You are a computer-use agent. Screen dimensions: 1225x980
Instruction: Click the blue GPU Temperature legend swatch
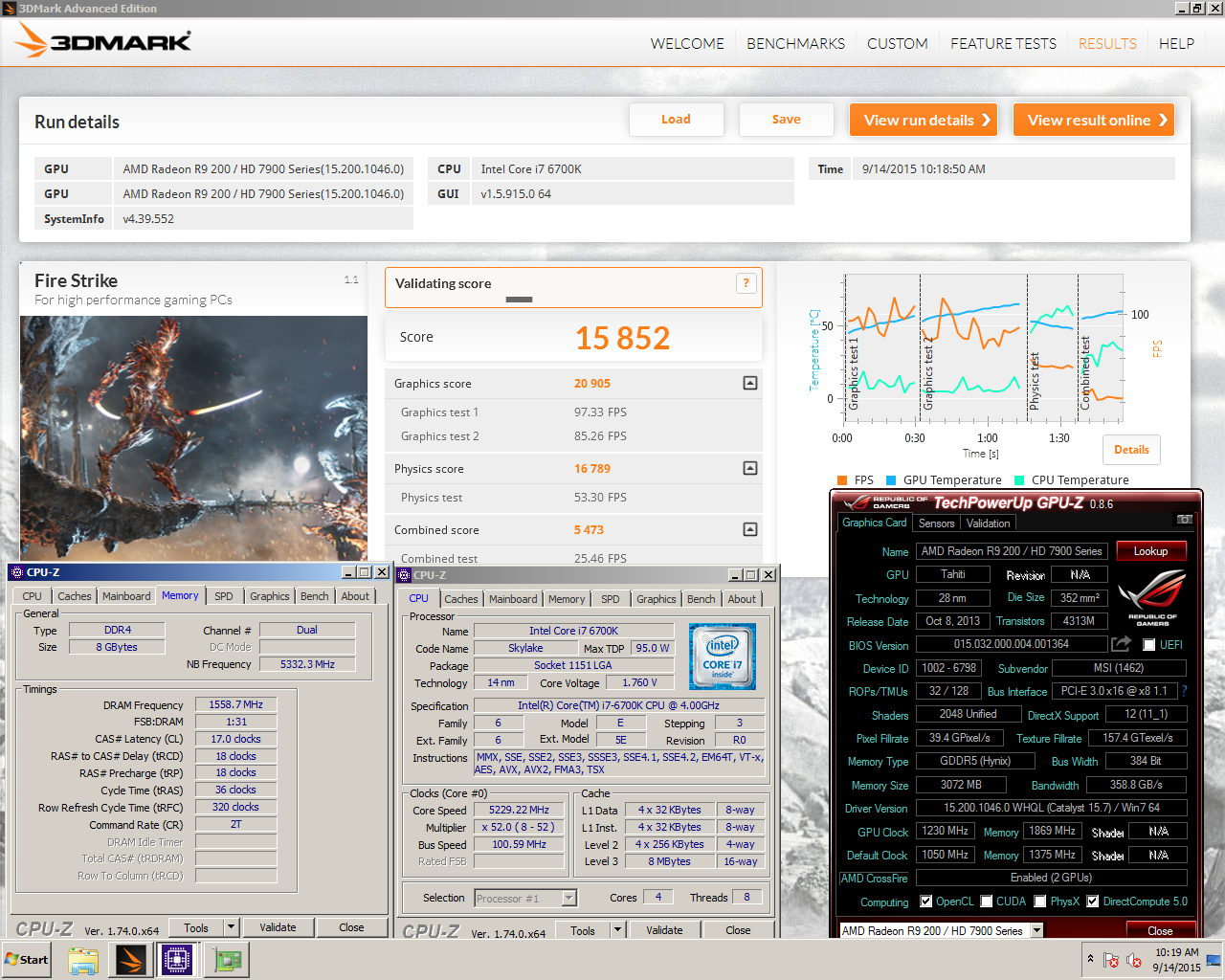point(891,480)
